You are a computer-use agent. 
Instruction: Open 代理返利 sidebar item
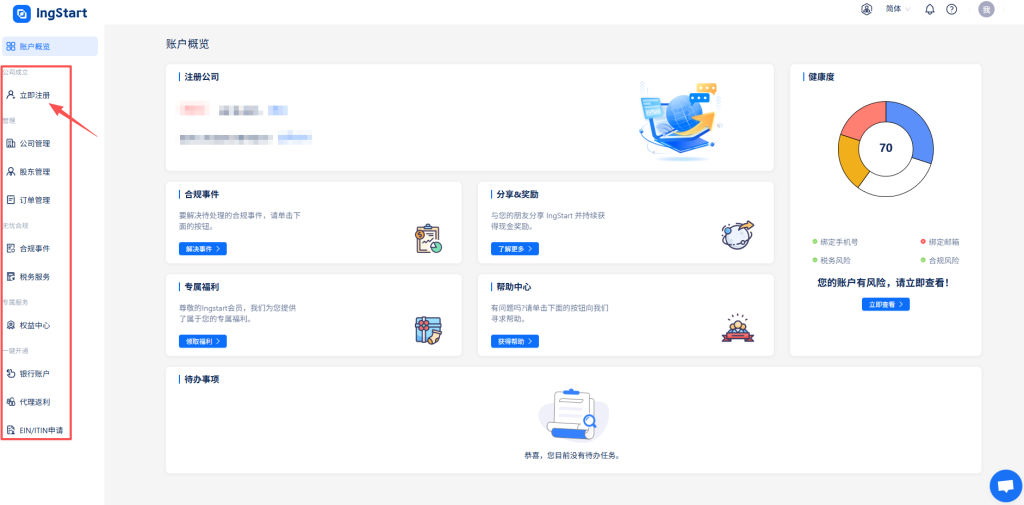tap(37, 402)
